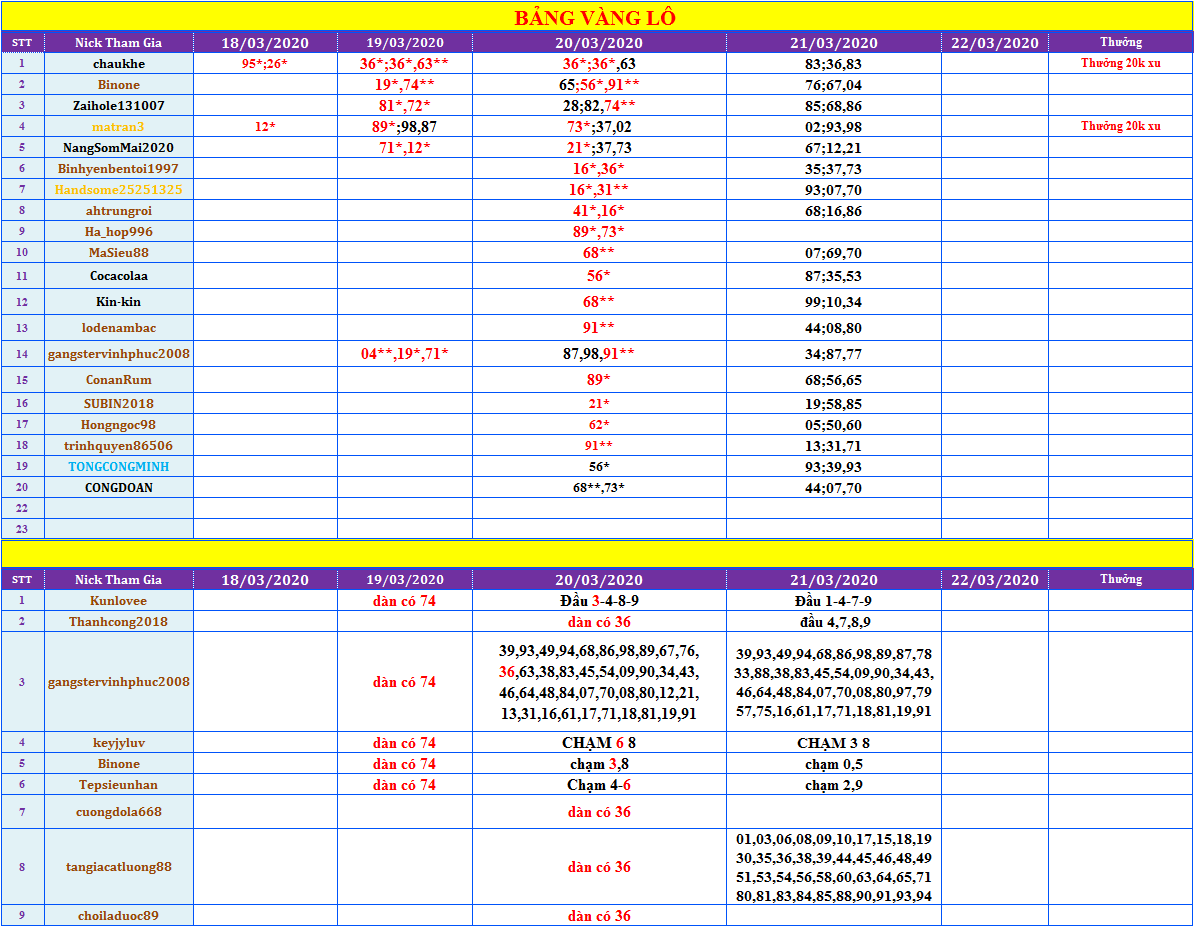Select the cell 'chạm 2,9'
Screen dimensions: 1194x926
[x=833, y=784]
